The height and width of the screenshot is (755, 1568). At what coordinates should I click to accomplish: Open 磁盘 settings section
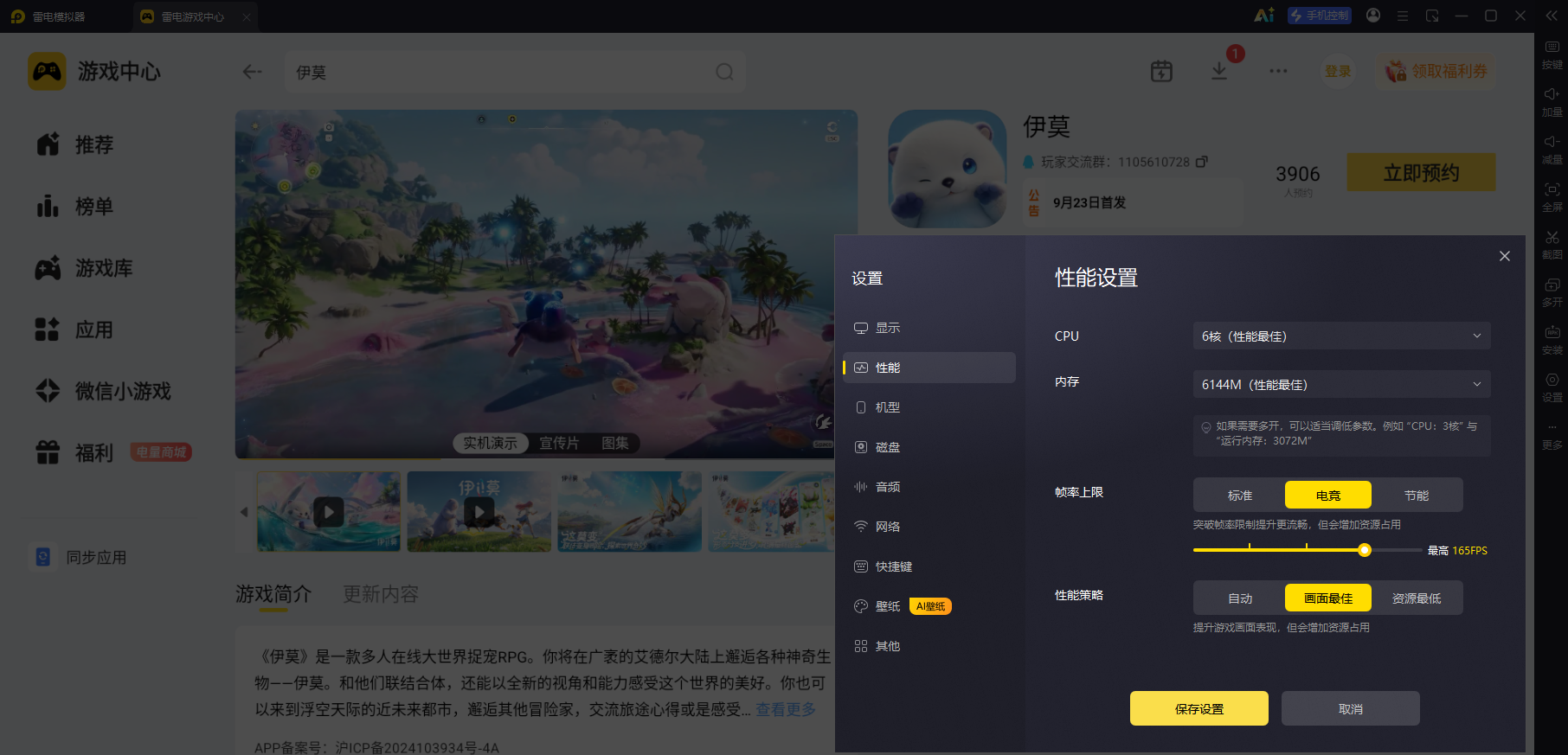tap(929, 447)
